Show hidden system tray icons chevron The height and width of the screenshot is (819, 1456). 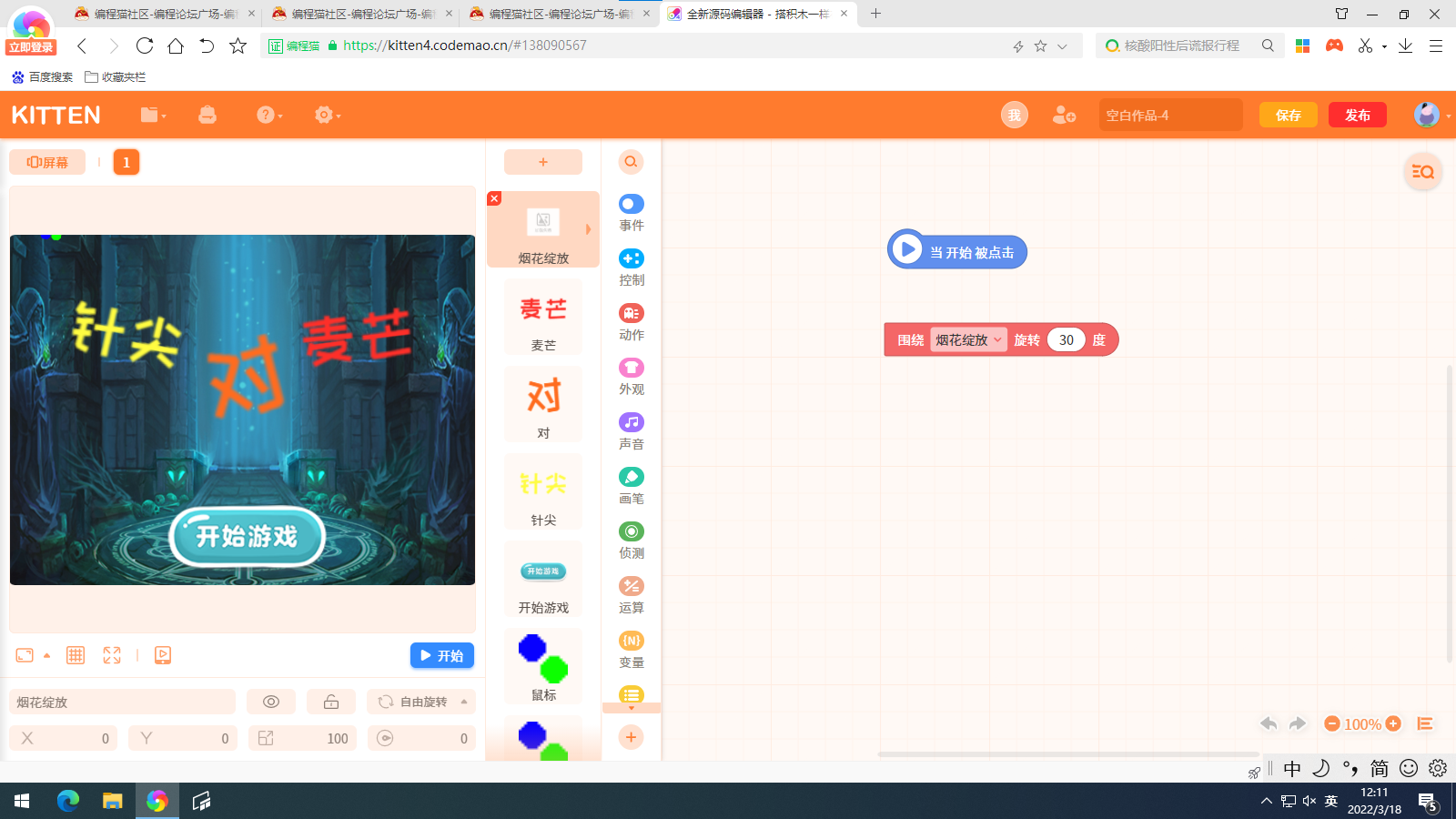(1266, 801)
